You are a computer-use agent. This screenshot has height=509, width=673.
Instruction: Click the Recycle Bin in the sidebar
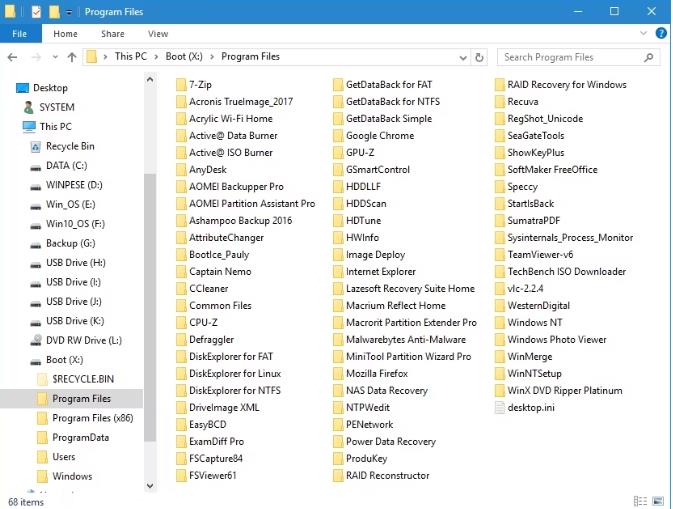coord(70,146)
